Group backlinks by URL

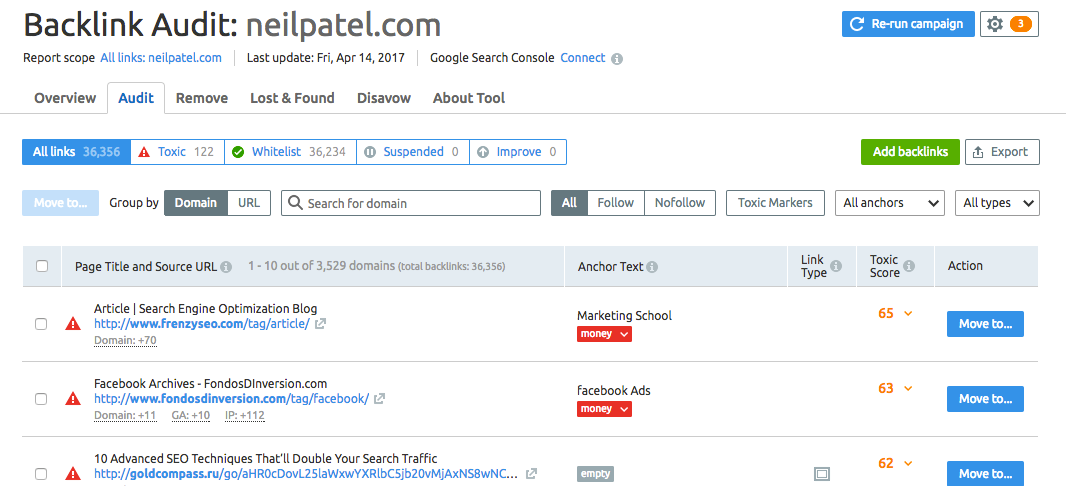(249, 203)
